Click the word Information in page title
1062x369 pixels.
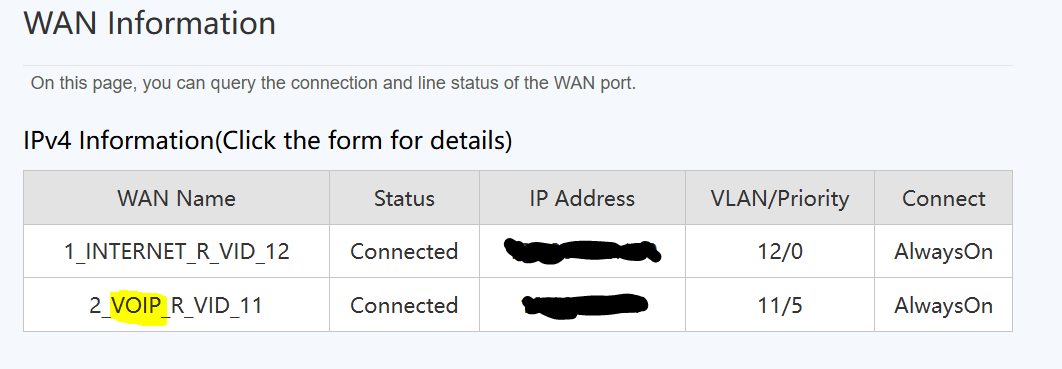(192, 23)
